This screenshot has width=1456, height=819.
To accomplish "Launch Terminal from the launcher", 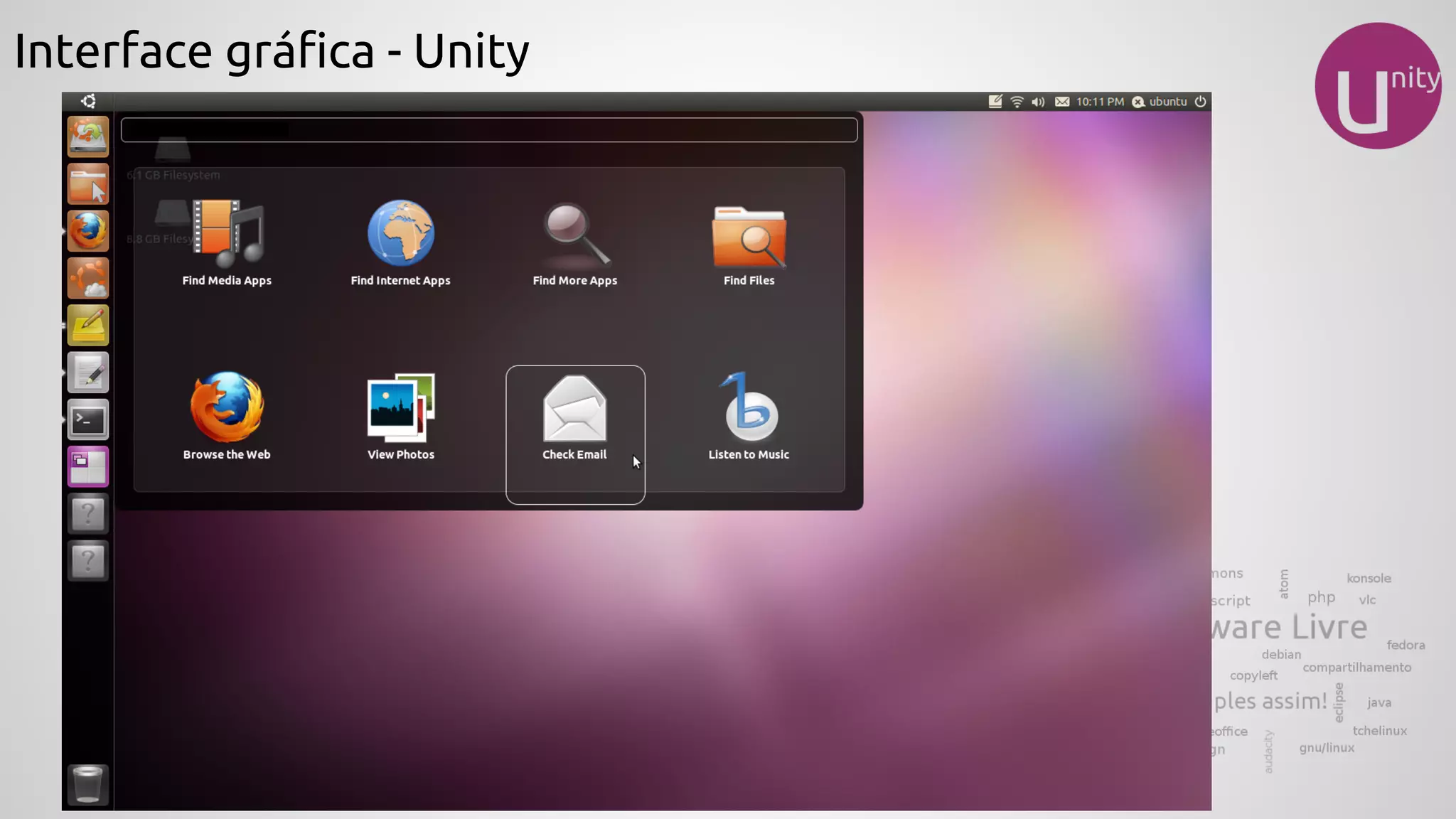I will 88,420.
